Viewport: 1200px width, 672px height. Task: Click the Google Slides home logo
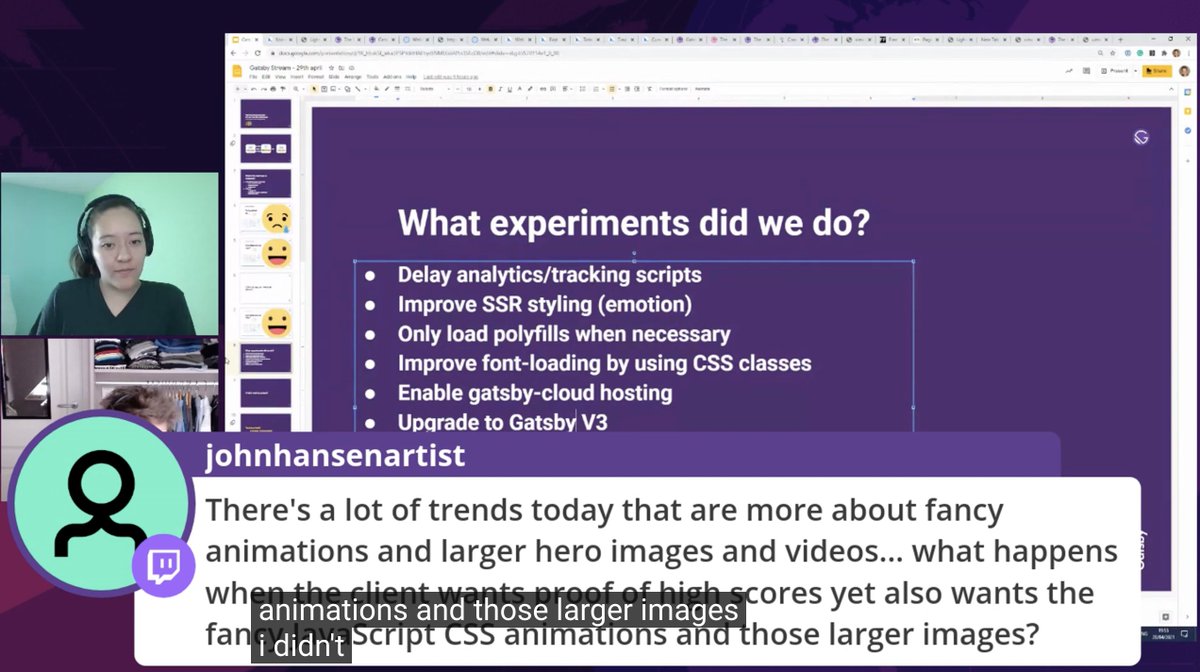238,71
